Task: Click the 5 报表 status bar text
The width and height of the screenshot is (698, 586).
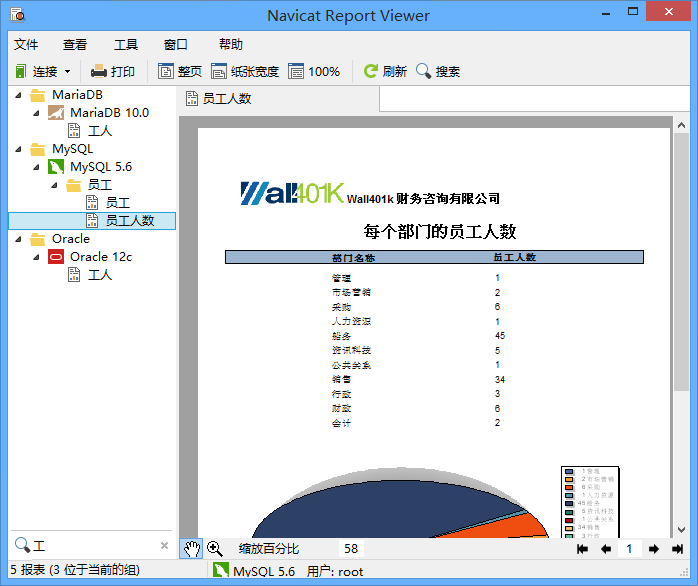Action: click(x=75, y=570)
